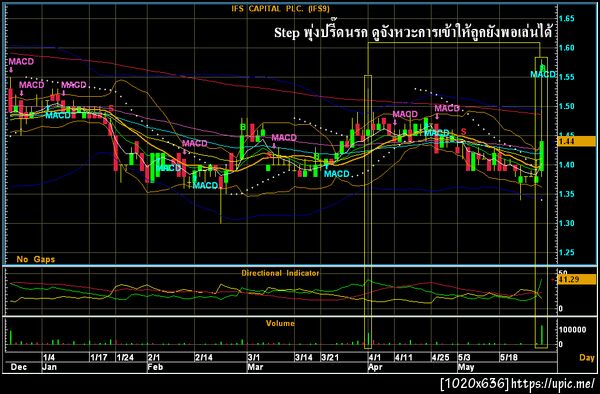The height and width of the screenshot is (394, 600).
Task: Click the 1.55 price axis label
Action: [x=567, y=77]
